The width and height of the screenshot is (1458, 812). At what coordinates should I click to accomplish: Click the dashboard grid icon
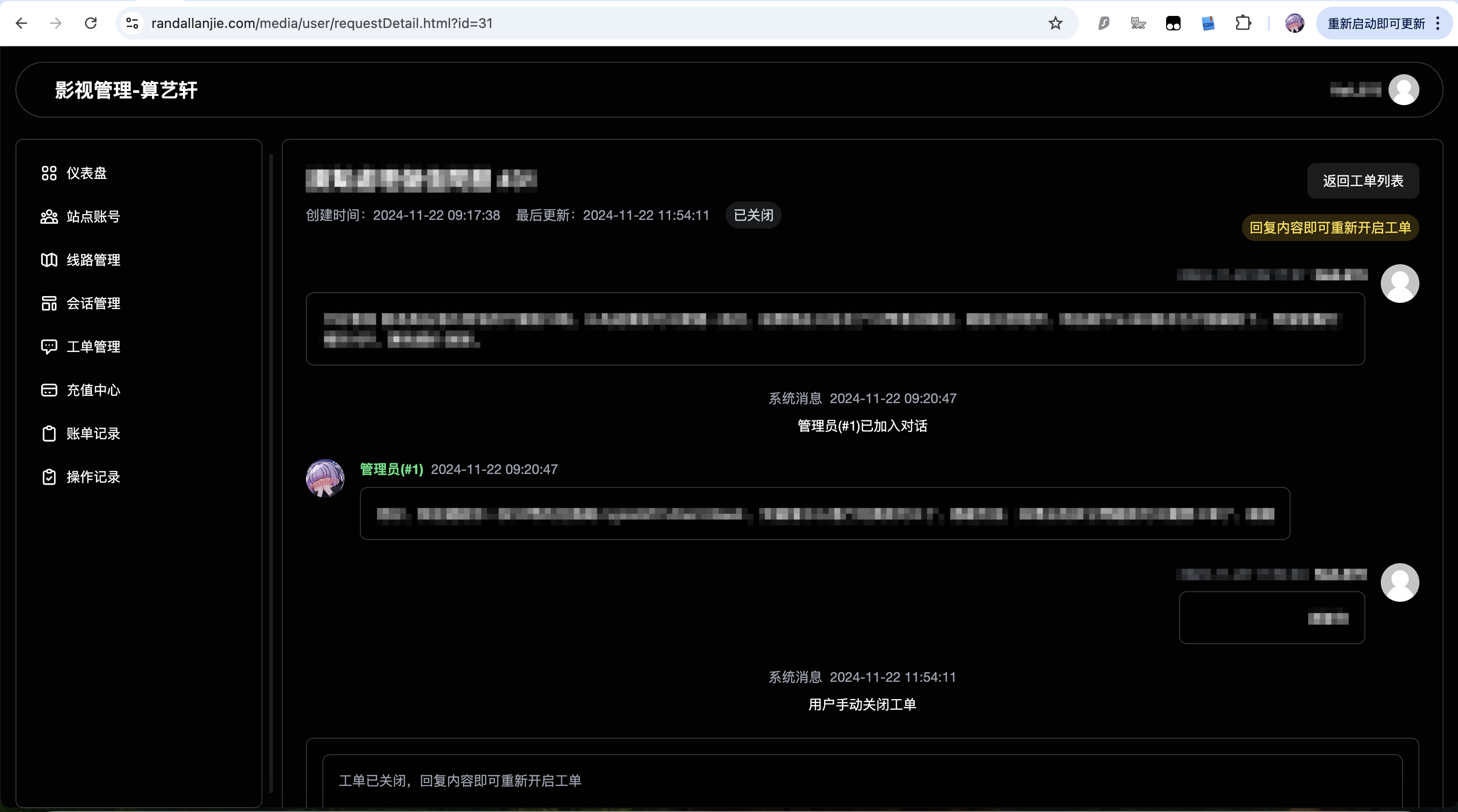[x=49, y=173]
